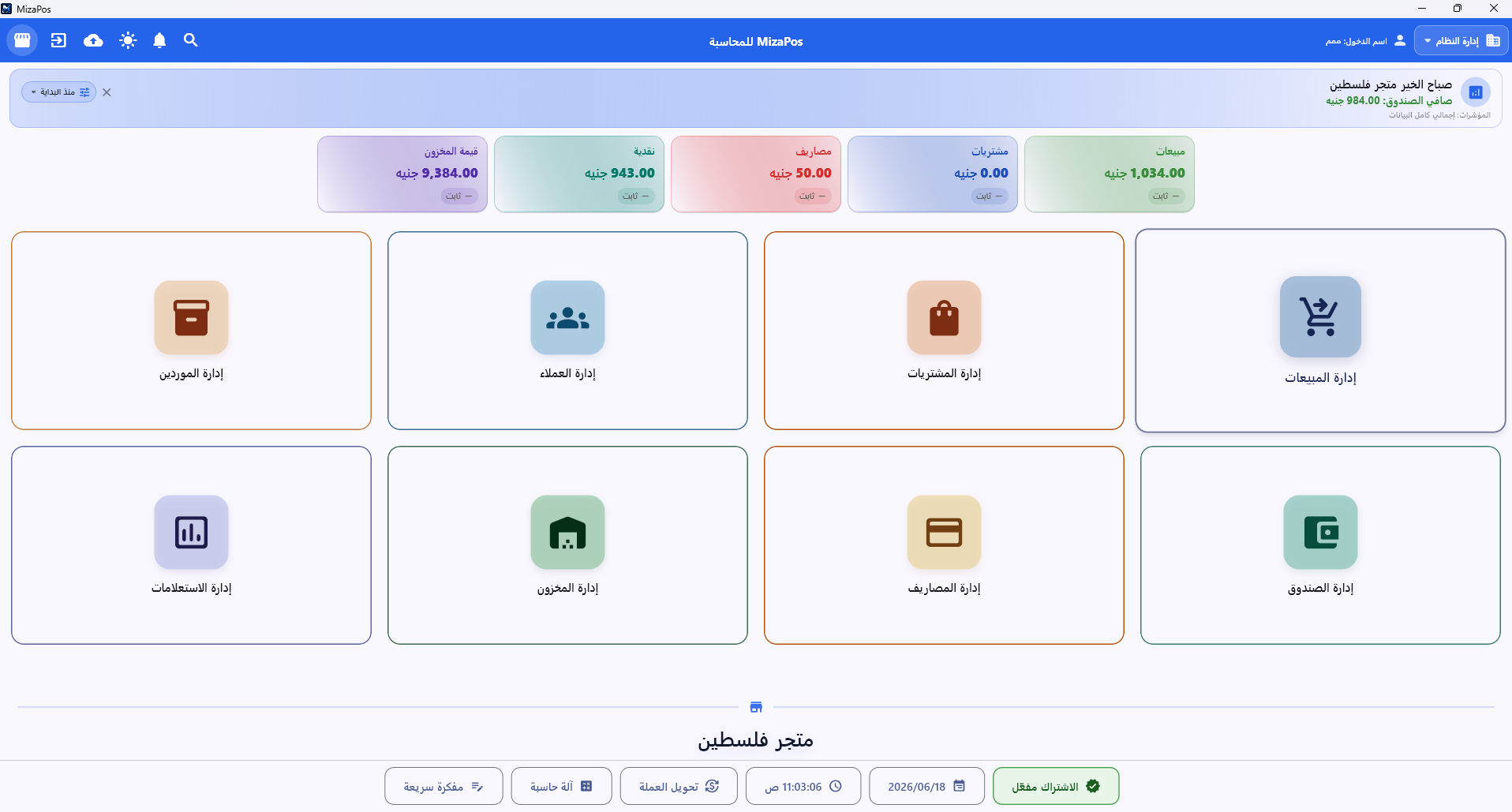Click the logout exit icon
Screen dimensions: 1512x812
(x=58, y=40)
